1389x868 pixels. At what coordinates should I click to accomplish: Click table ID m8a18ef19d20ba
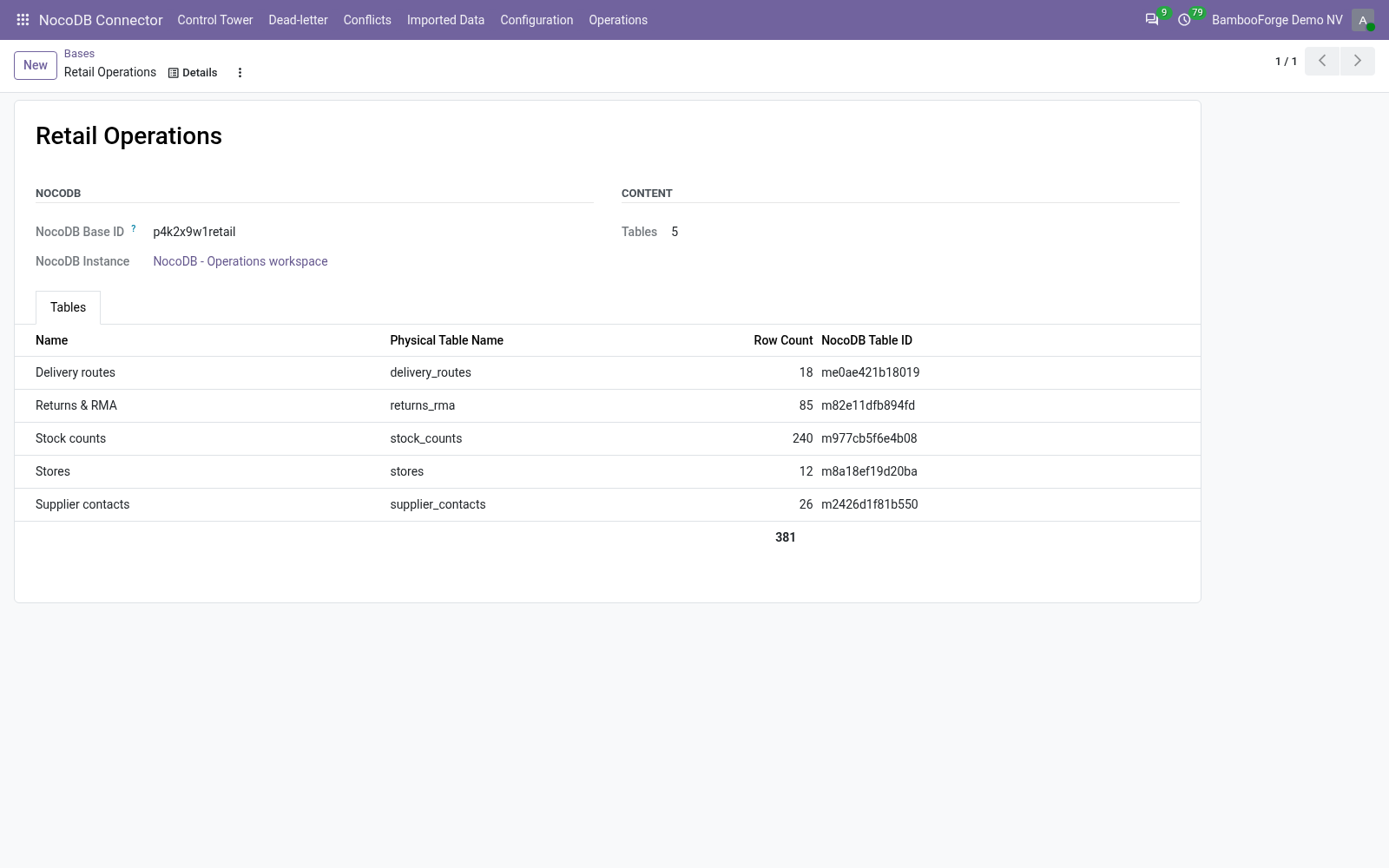click(x=869, y=471)
